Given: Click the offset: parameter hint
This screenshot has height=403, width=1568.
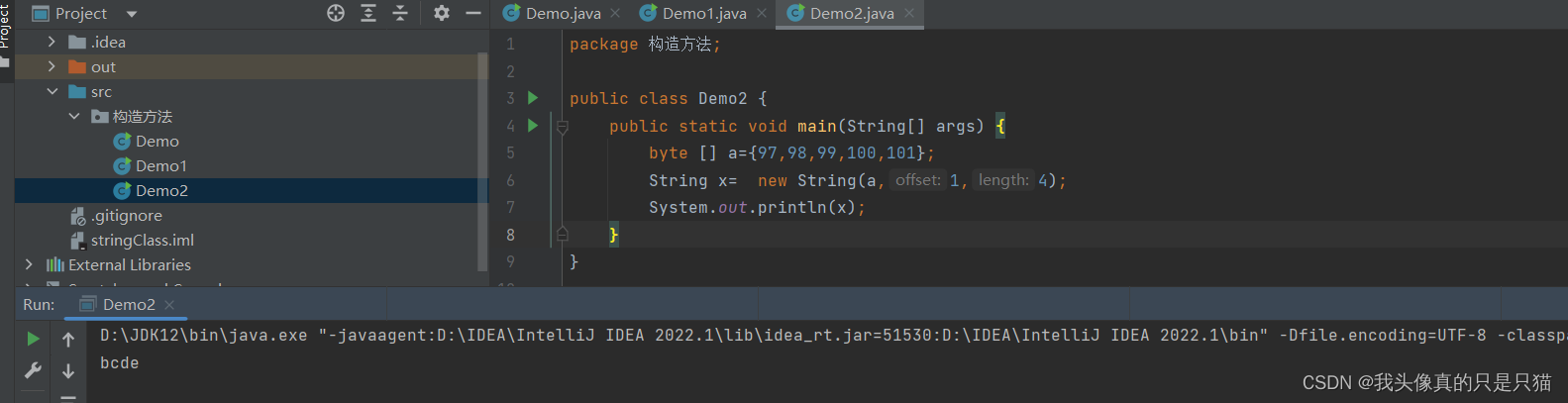Looking at the screenshot, I should point(918,180).
